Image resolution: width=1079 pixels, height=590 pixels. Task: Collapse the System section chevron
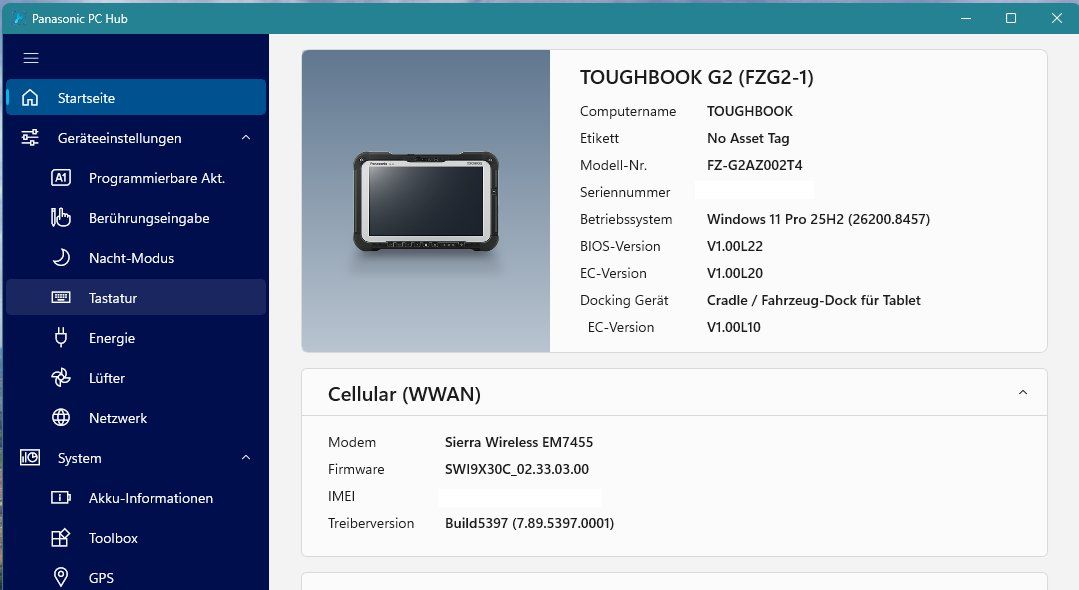coord(246,457)
